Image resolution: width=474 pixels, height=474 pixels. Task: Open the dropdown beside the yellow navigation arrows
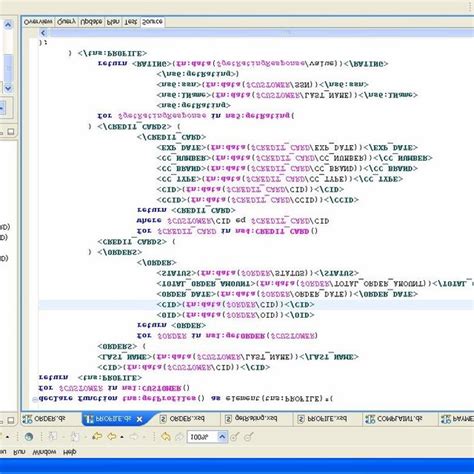(122, 437)
